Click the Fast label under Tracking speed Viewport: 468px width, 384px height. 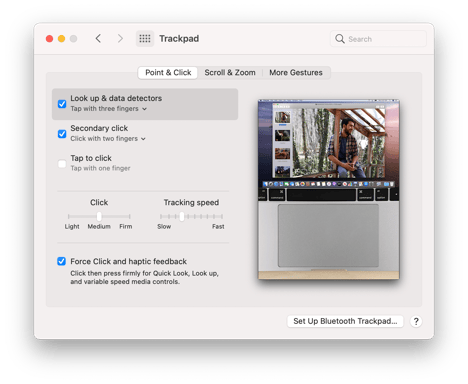[x=218, y=226]
